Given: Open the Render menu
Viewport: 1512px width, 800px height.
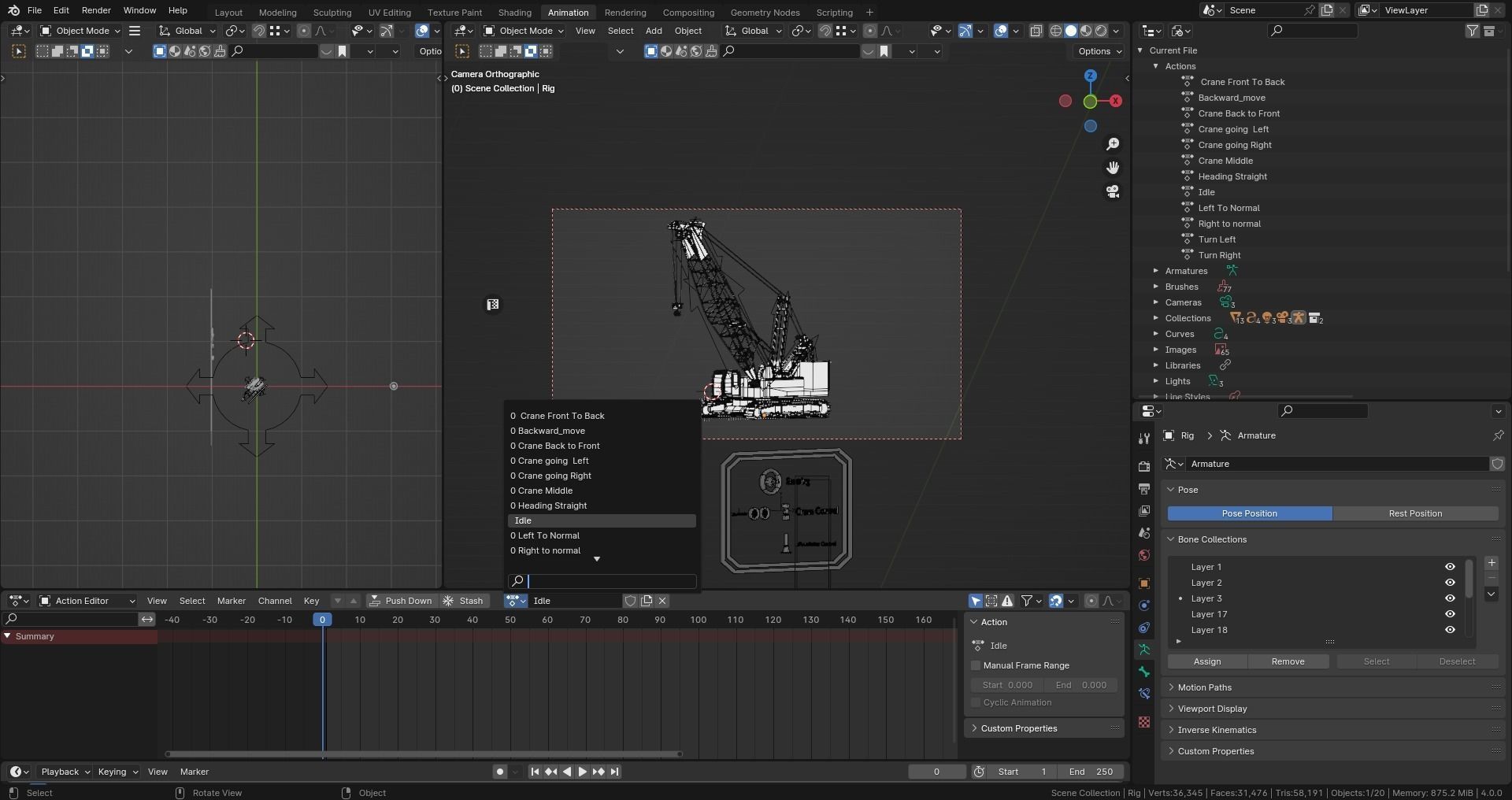Looking at the screenshot, I should click(x=96, y=10).
